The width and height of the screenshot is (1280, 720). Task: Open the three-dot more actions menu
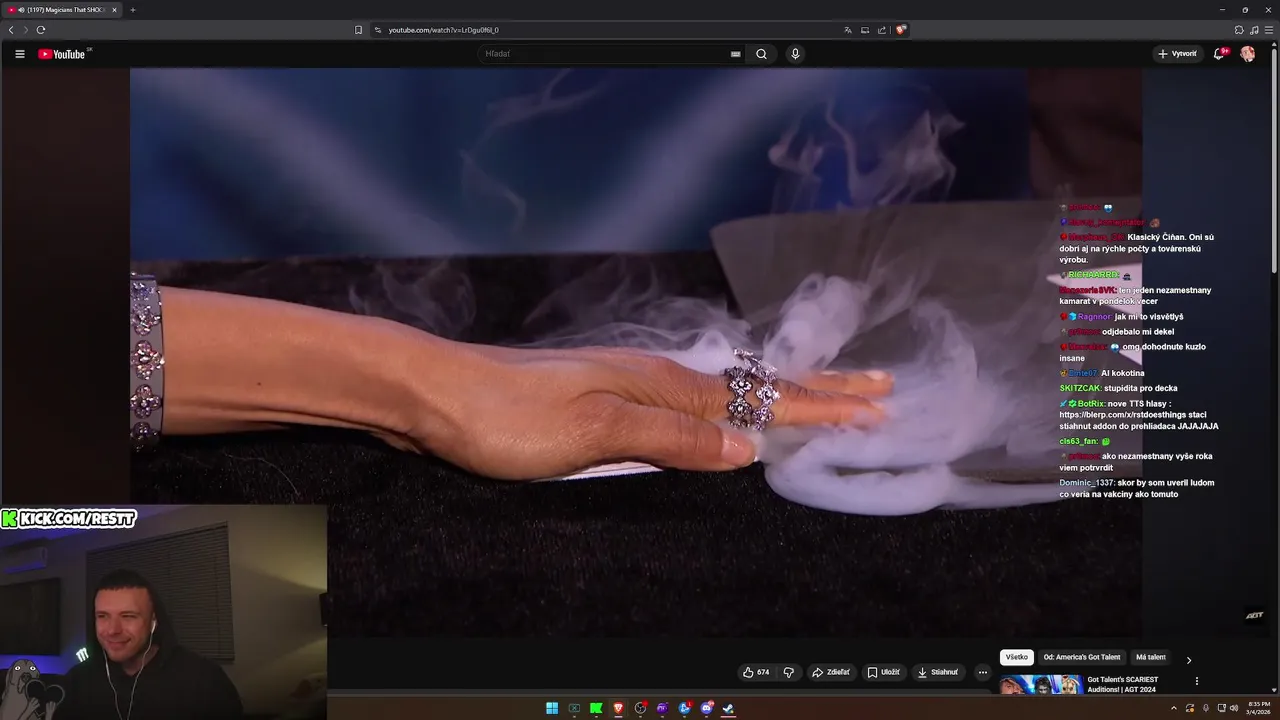coord(982,672)
